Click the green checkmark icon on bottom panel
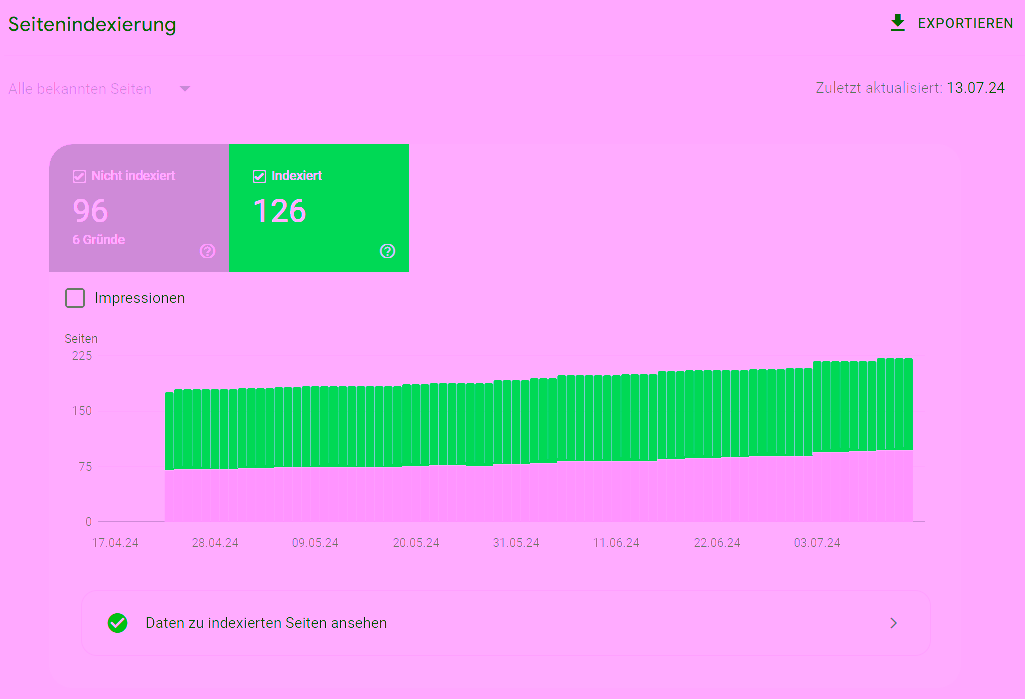 pyautogui.click(x=118, y=622)
